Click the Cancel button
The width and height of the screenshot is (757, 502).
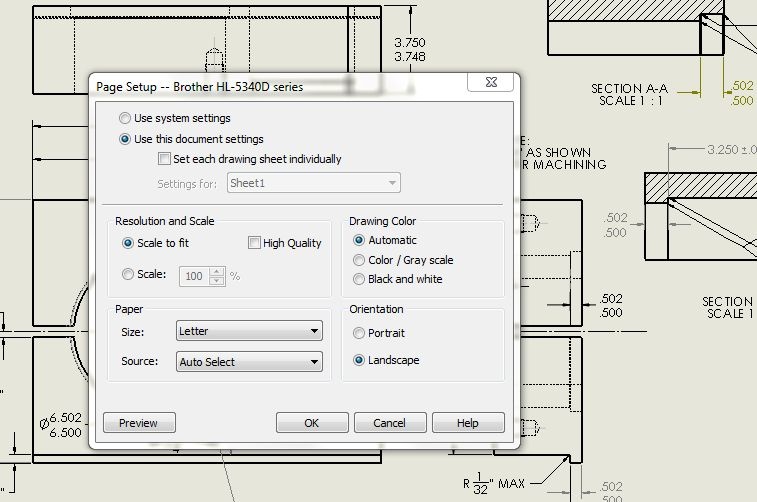coord(390,423)
